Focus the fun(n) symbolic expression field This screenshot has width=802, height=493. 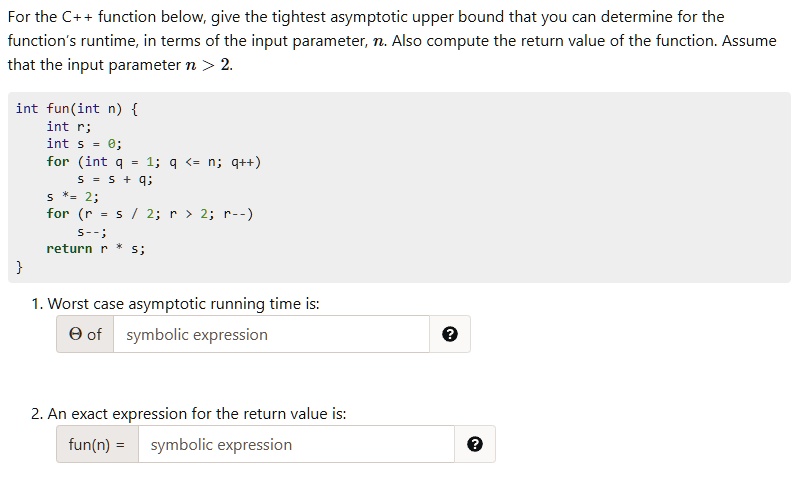click(x=296, y=444)
